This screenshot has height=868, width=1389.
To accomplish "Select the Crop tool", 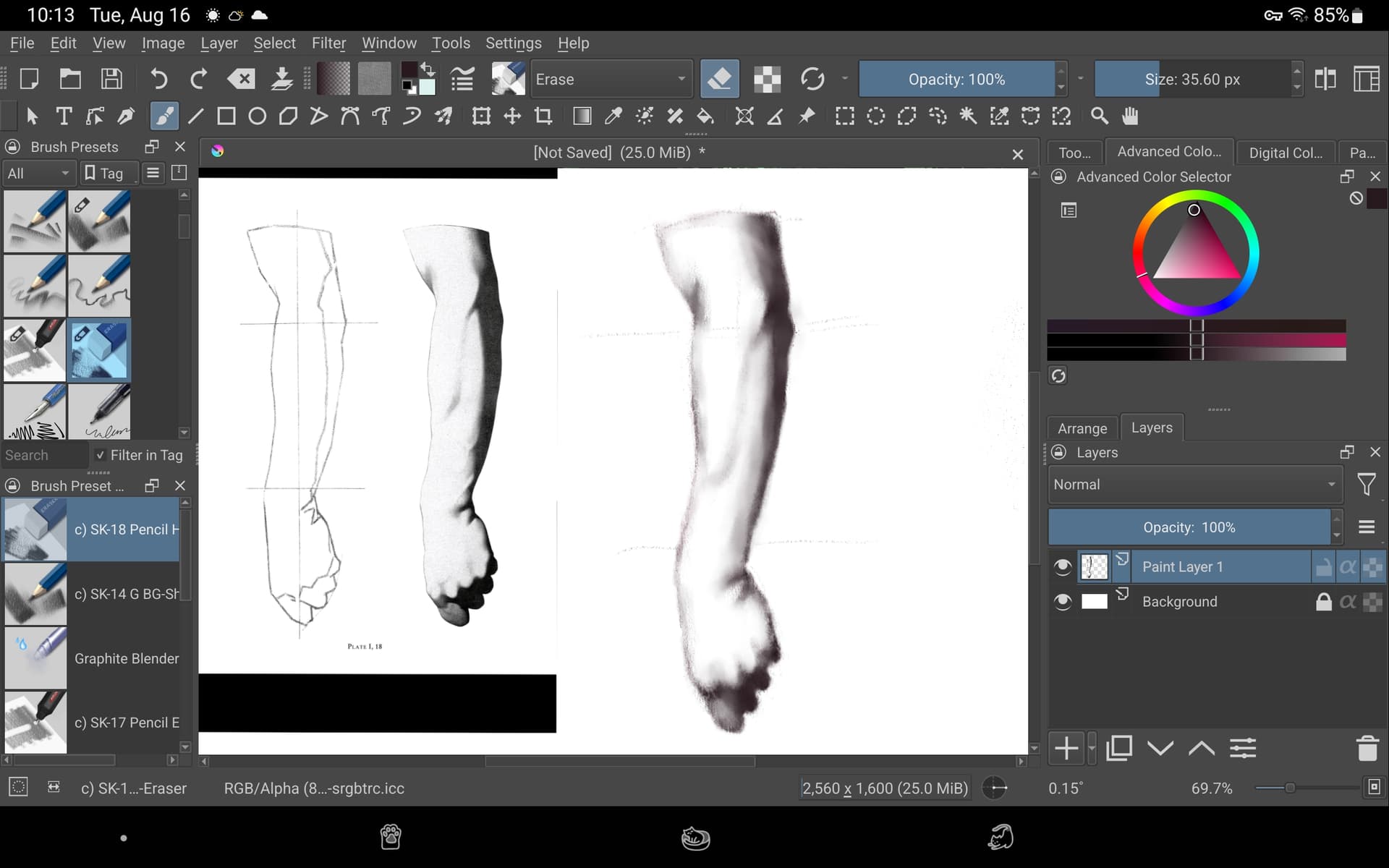I will click(543, 116).
